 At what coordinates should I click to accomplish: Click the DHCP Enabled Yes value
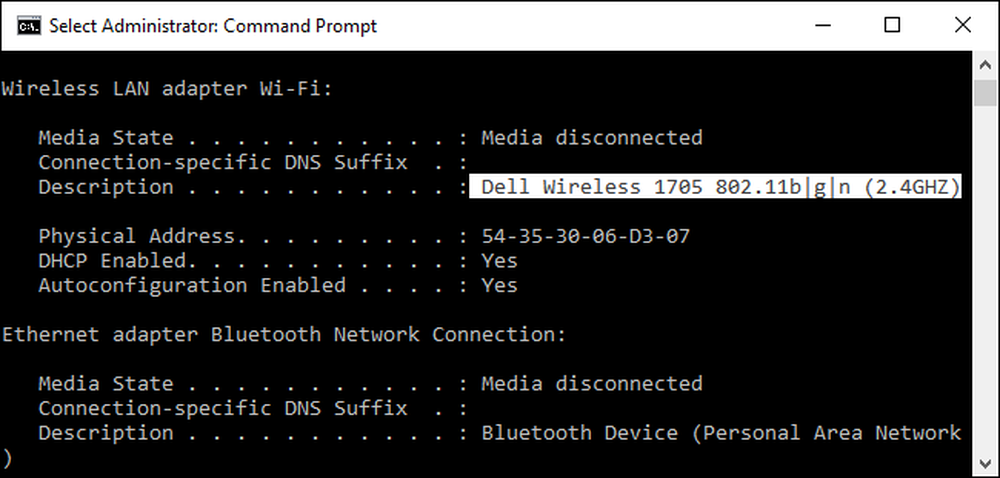point(499,261)
